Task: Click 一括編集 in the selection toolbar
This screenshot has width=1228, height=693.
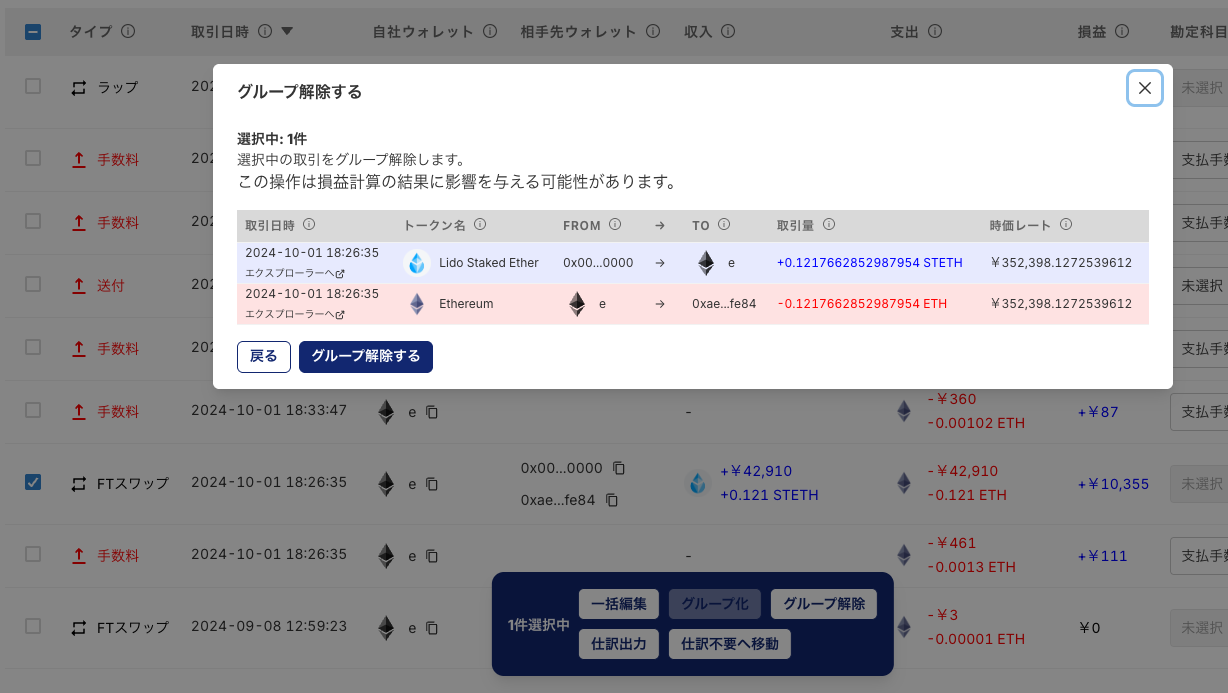Action: coord(619,604)
